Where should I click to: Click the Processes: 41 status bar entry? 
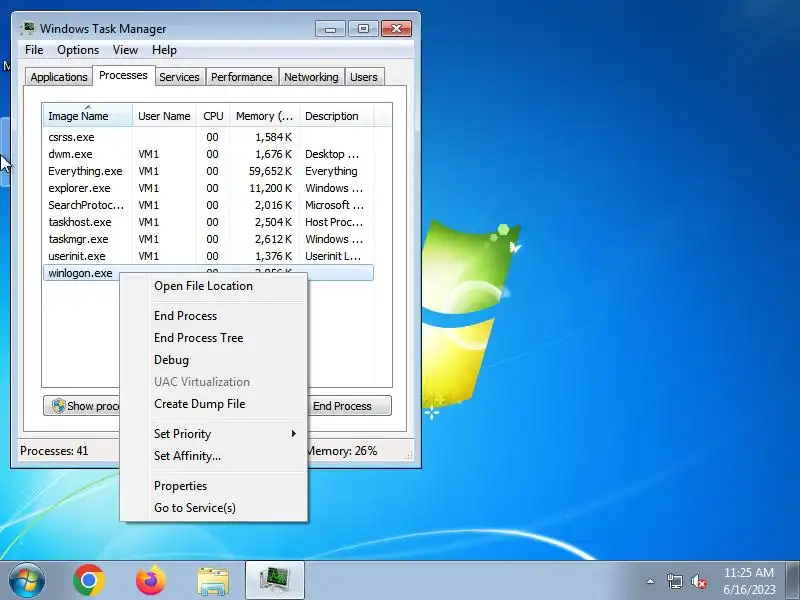tap(54, 451)
